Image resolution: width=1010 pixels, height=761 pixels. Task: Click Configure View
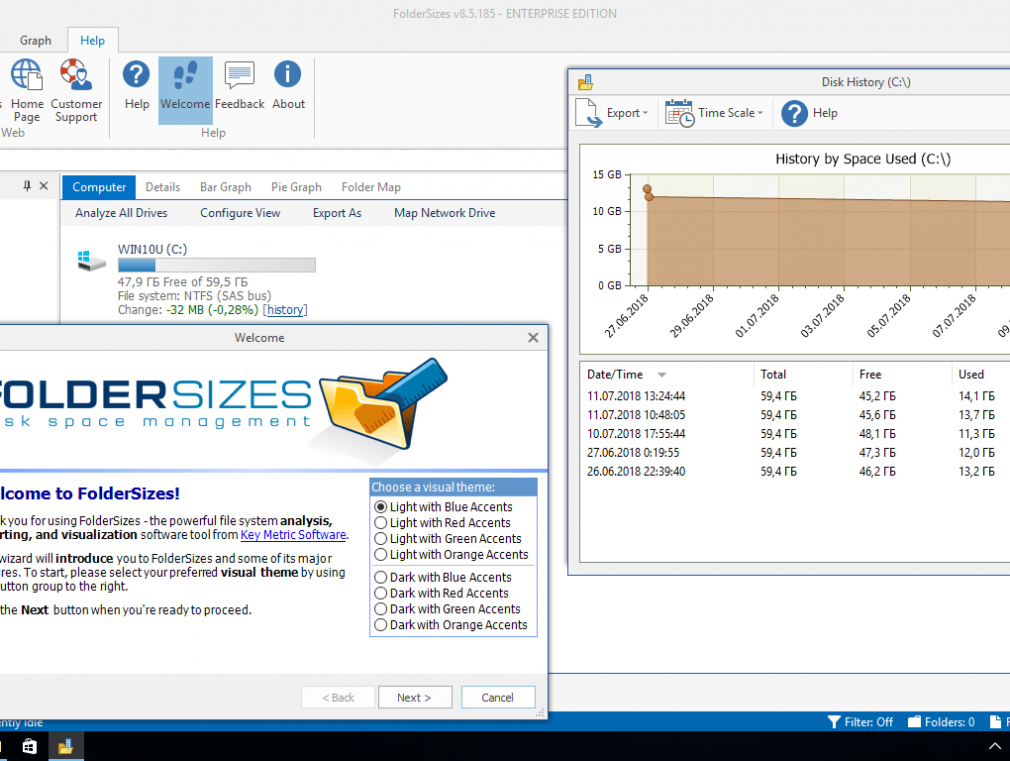(x=240, y=213)
